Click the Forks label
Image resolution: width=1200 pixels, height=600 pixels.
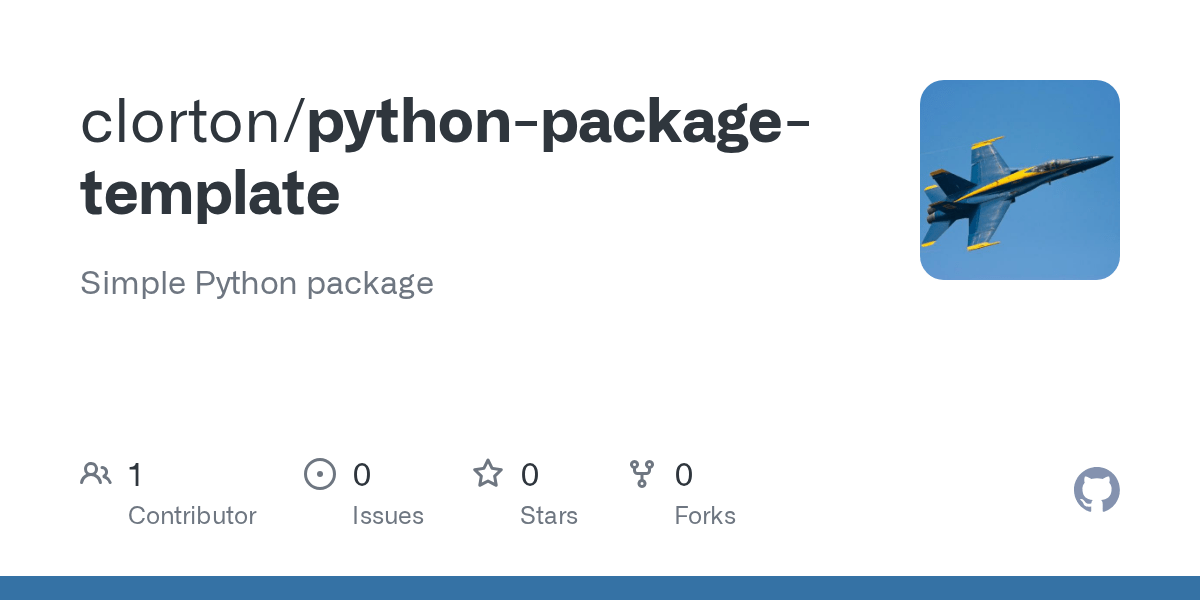(705, 516)
